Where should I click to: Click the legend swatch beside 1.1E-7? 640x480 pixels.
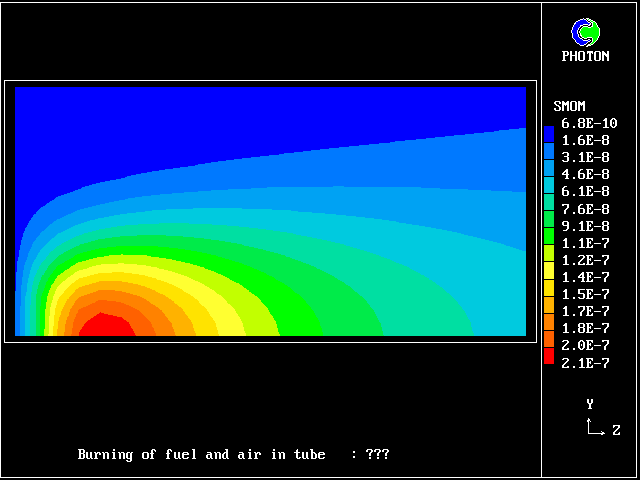[548, 243]
